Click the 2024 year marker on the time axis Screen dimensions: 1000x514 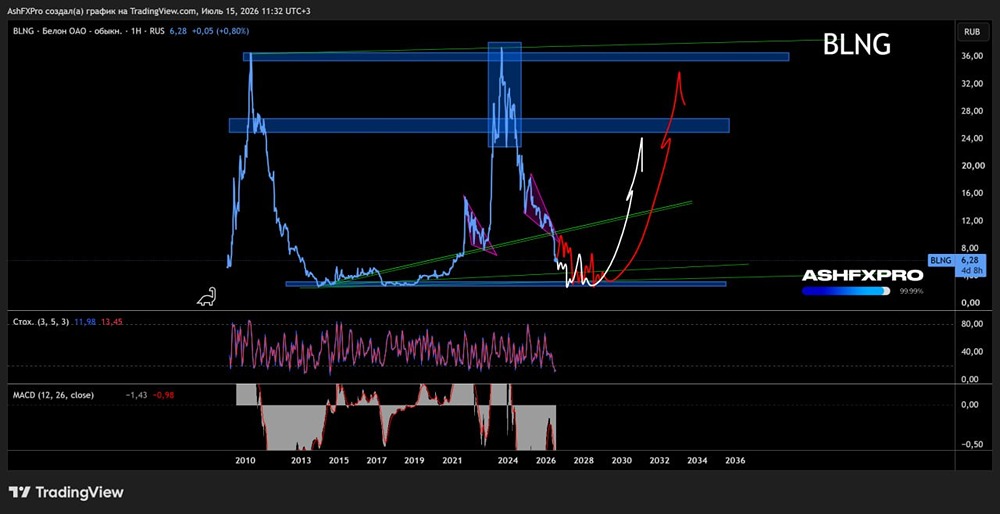tap(508, 460)
